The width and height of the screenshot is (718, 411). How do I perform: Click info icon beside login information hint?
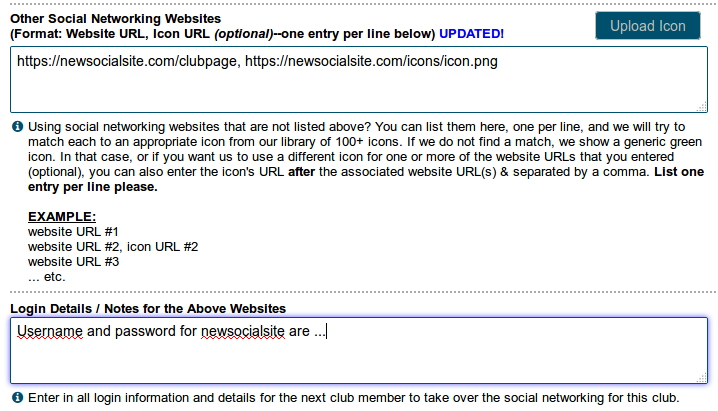point(17,397)
